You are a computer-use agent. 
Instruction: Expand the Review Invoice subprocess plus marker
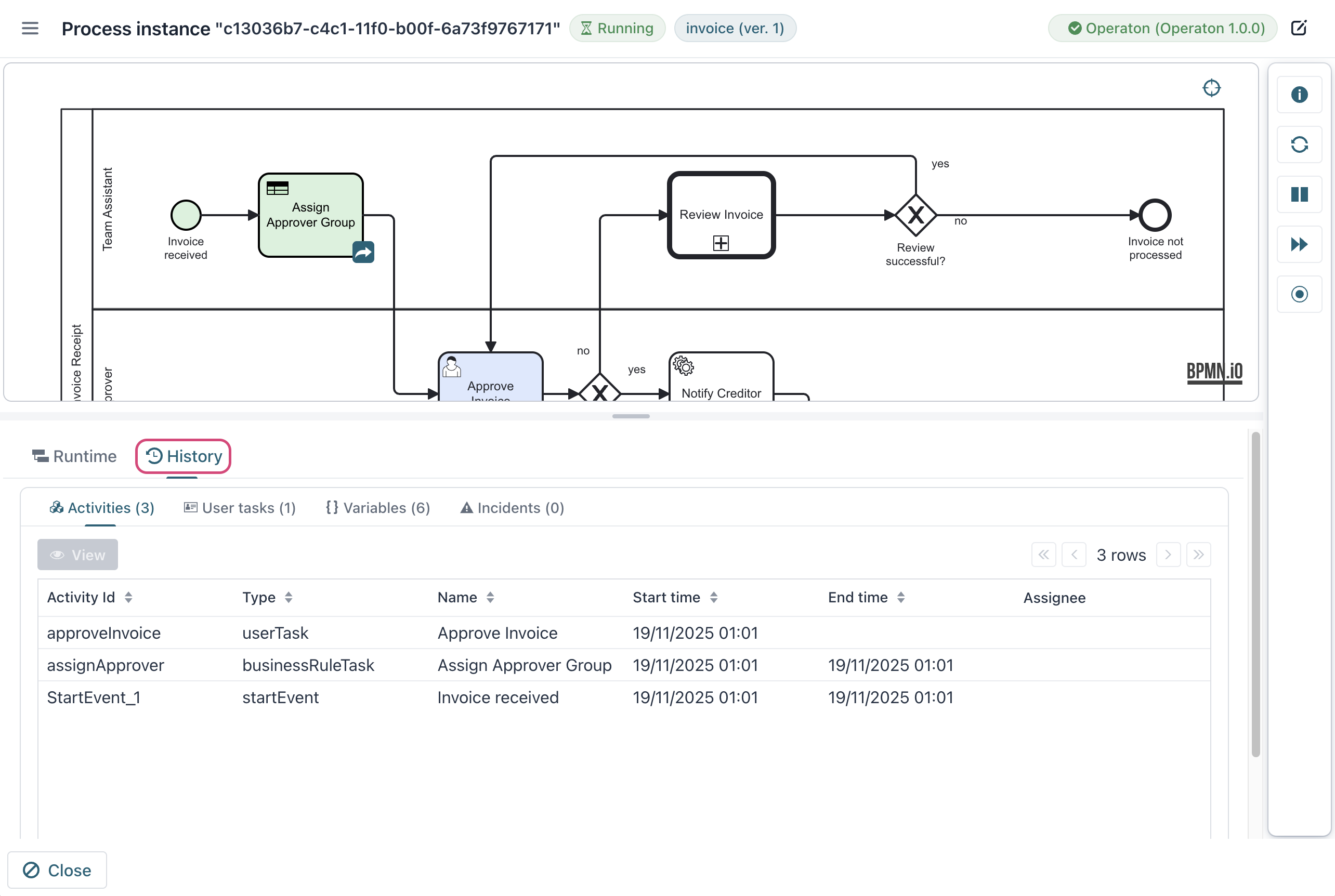click(721, 243)
